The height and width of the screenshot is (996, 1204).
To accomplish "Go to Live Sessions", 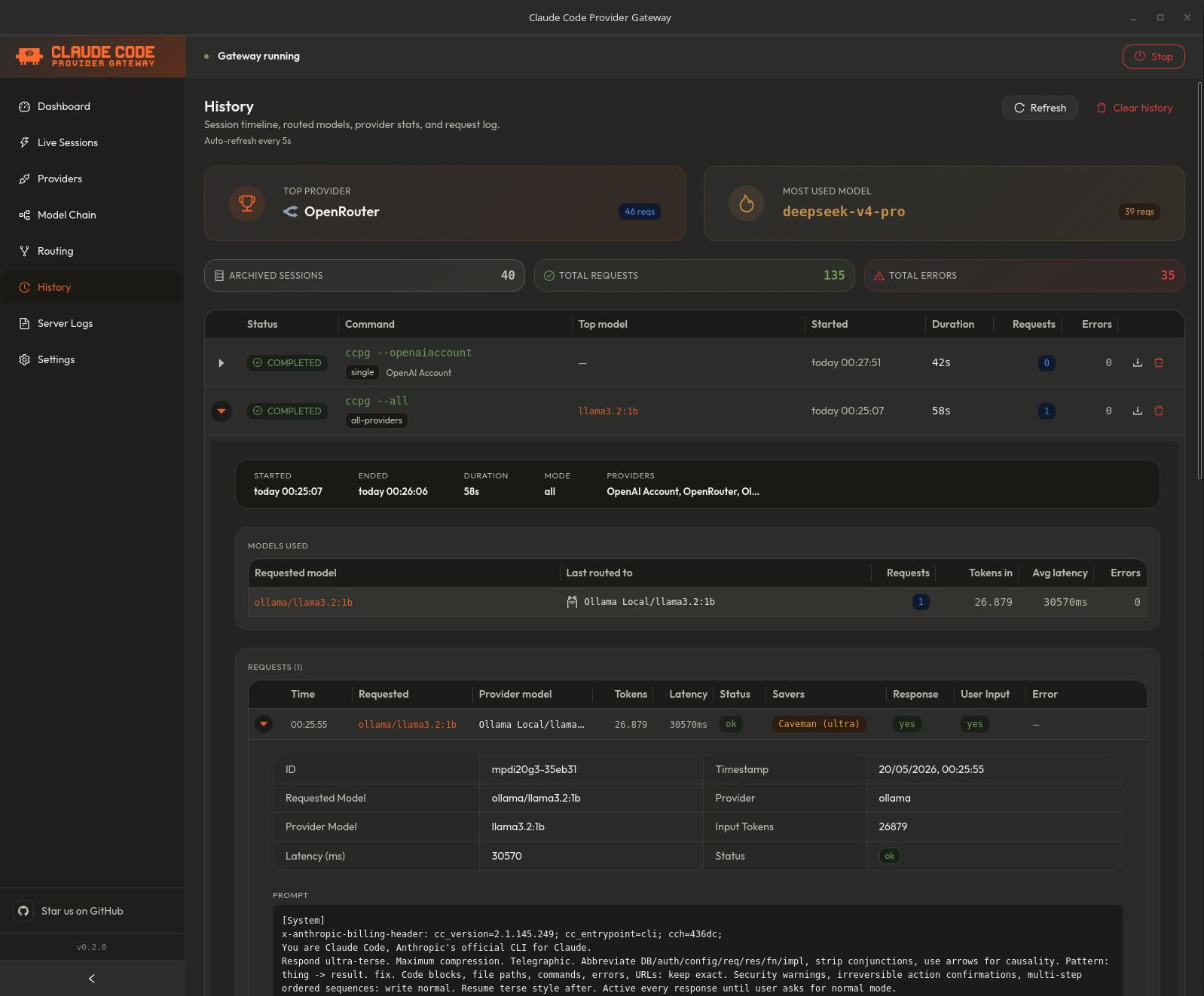I will tap(92, 142).
